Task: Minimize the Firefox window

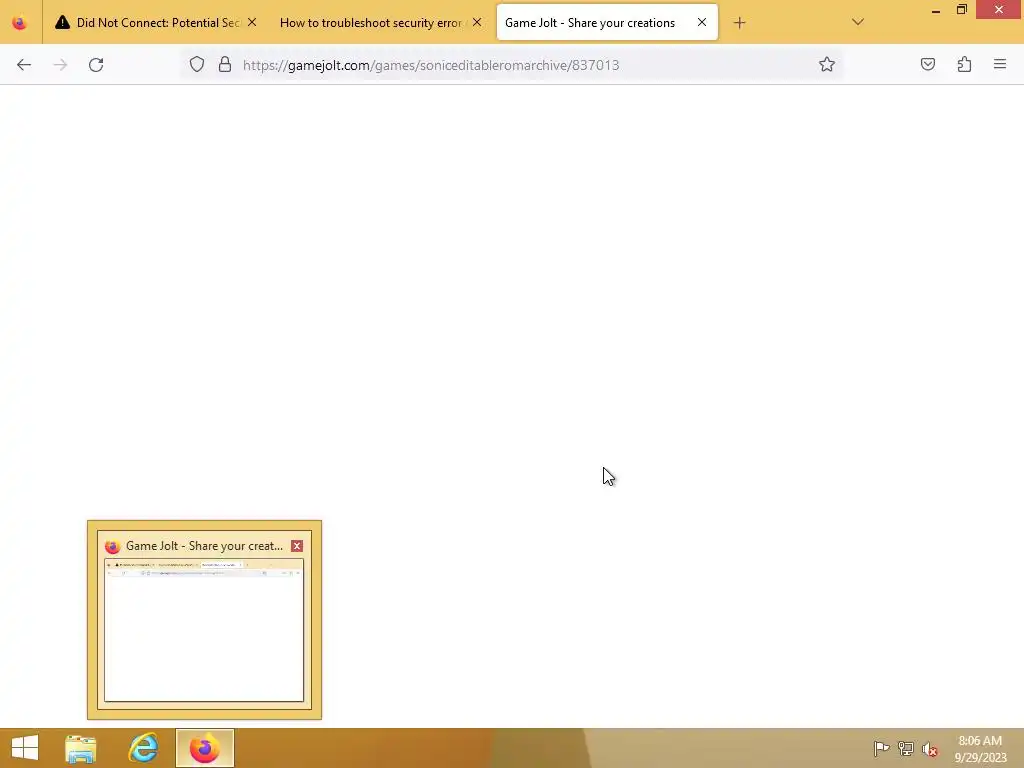Action: 936,10
